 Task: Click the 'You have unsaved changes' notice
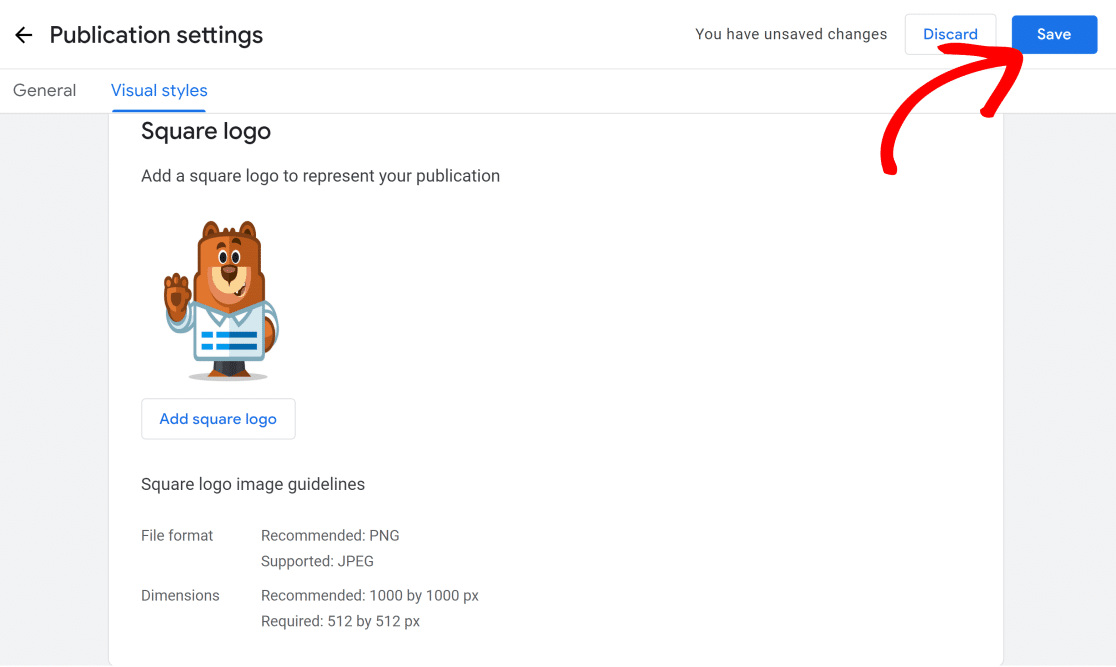pyautogui.click(x=791, y=34)
